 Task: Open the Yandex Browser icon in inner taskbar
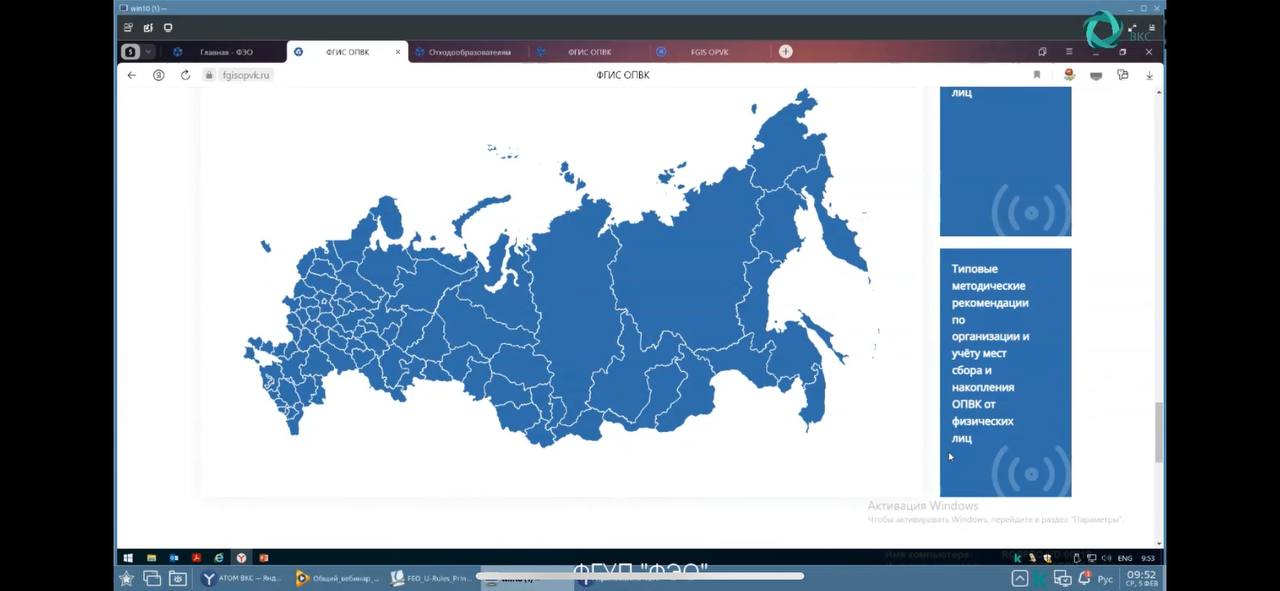click(x=241, y=558)
